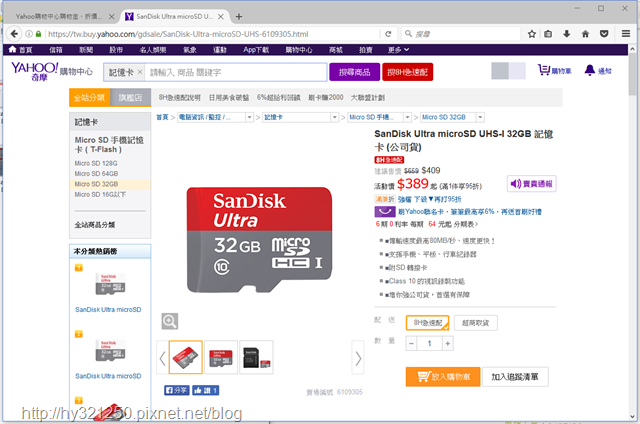Remove the 記憶卡 search filter tag
Viewport: 640px width, 424px height.
tap(140, 72)
